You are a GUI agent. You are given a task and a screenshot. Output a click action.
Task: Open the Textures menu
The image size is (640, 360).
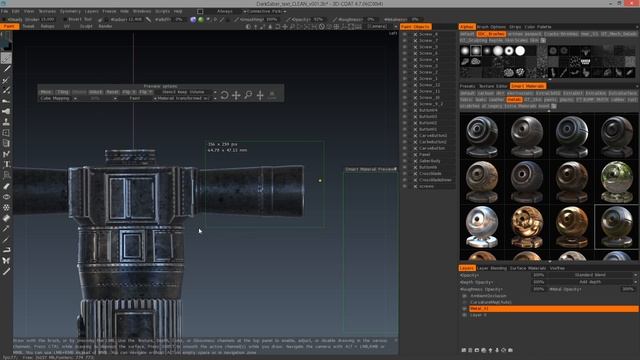47,11
